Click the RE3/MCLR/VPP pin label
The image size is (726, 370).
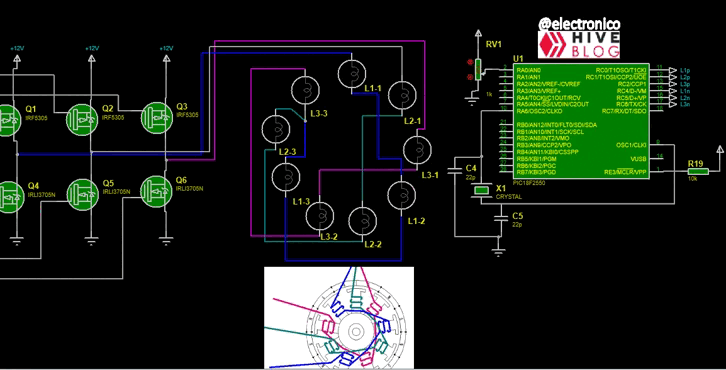(625, 172)
